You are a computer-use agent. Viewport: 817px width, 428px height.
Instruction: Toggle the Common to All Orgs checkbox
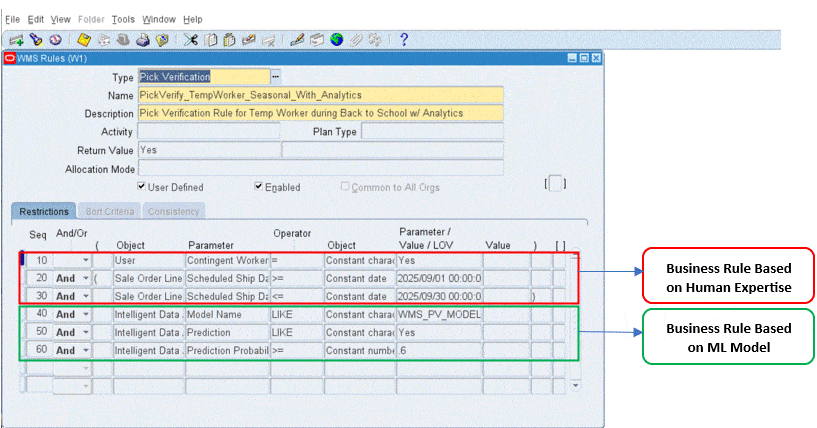pos(345,186)
